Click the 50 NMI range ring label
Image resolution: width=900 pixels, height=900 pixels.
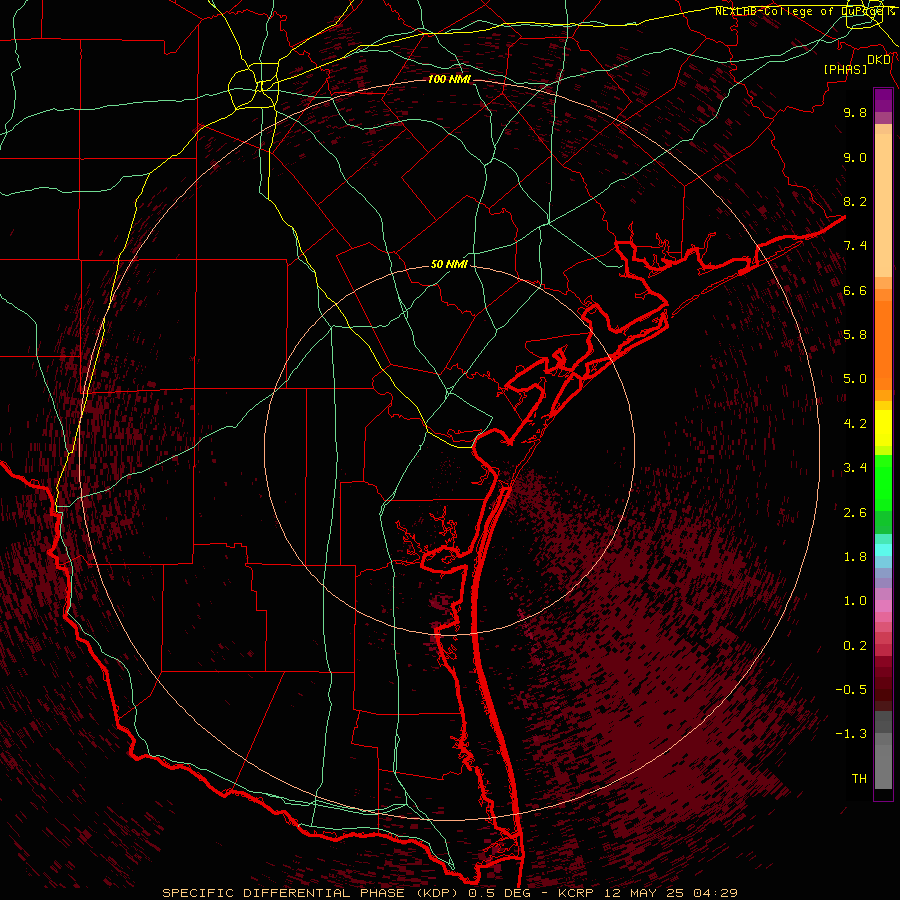point(449,264)
